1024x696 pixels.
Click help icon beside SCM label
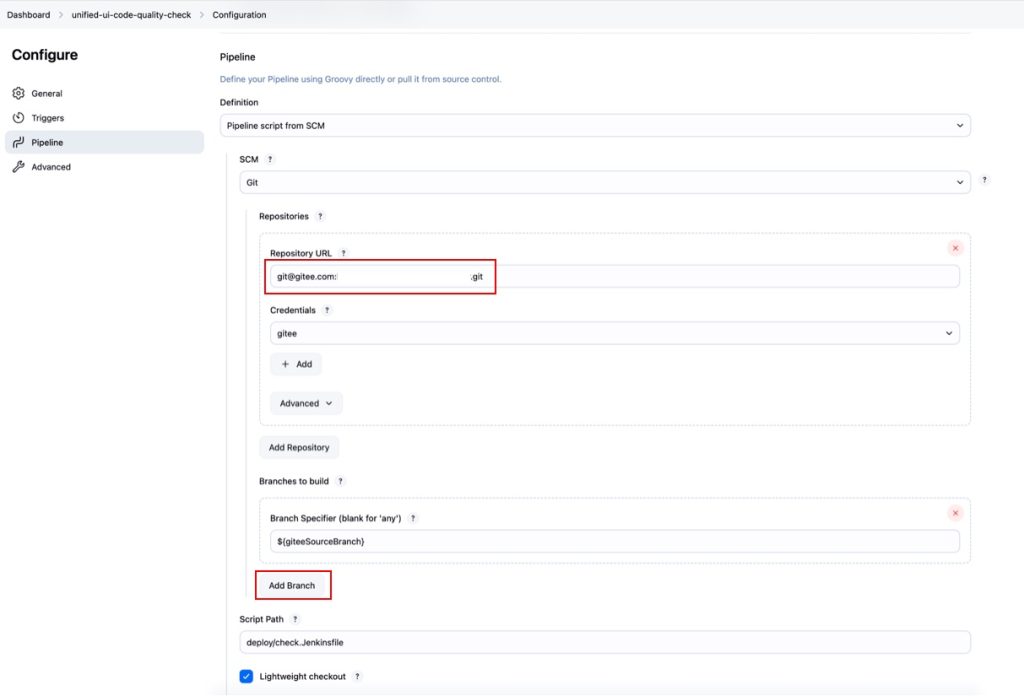point(270,159)
